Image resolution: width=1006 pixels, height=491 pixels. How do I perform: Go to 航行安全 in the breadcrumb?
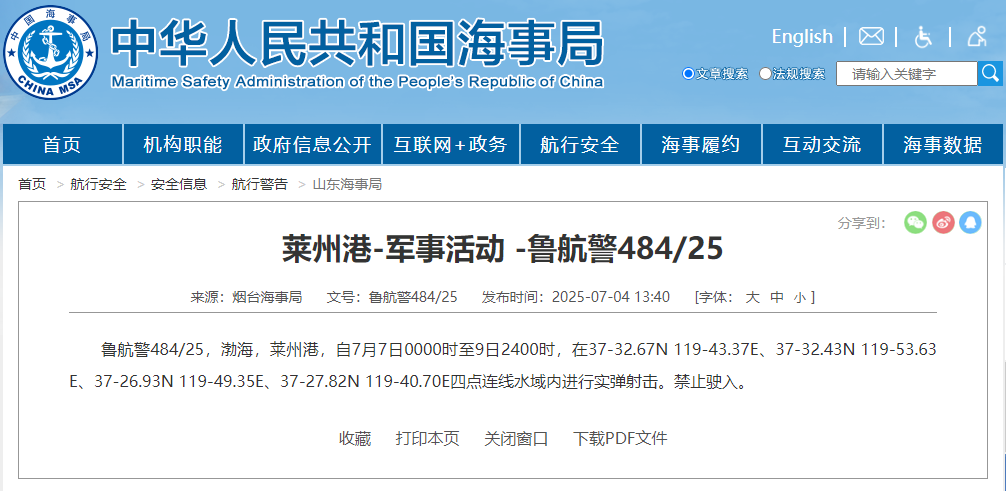coord(99,185)
